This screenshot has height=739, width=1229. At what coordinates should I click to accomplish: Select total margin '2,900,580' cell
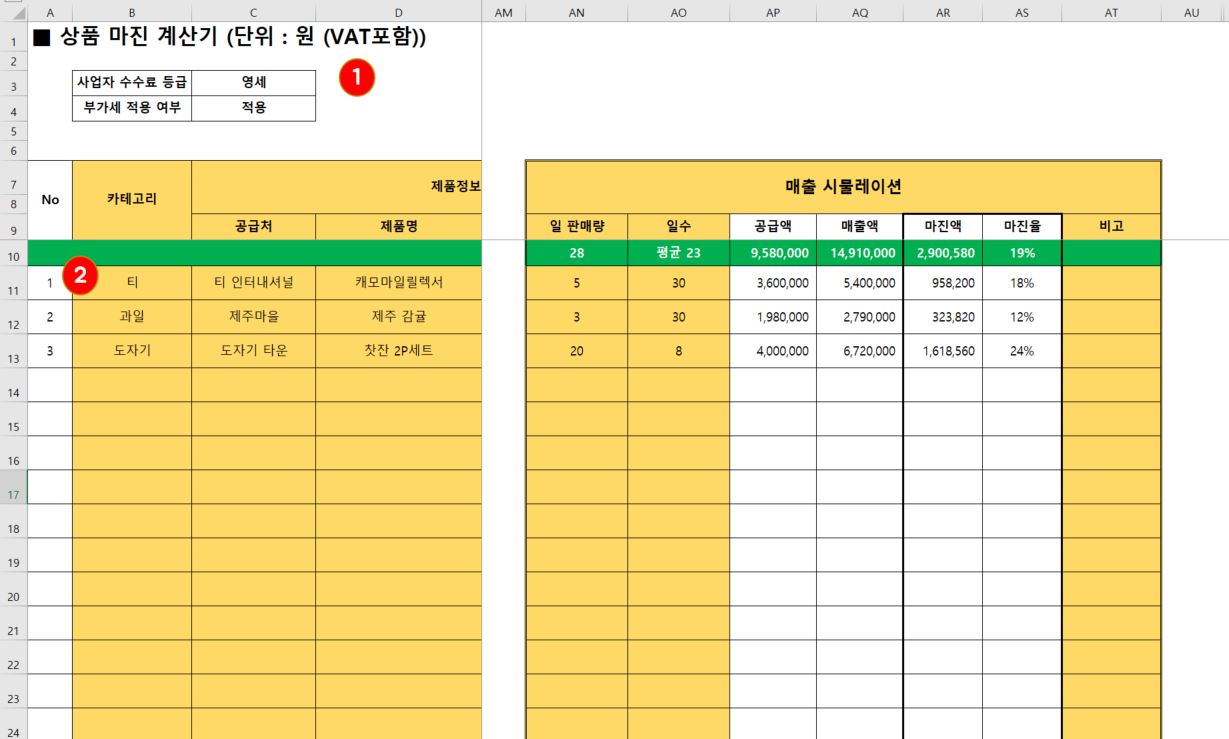(943, 253)
